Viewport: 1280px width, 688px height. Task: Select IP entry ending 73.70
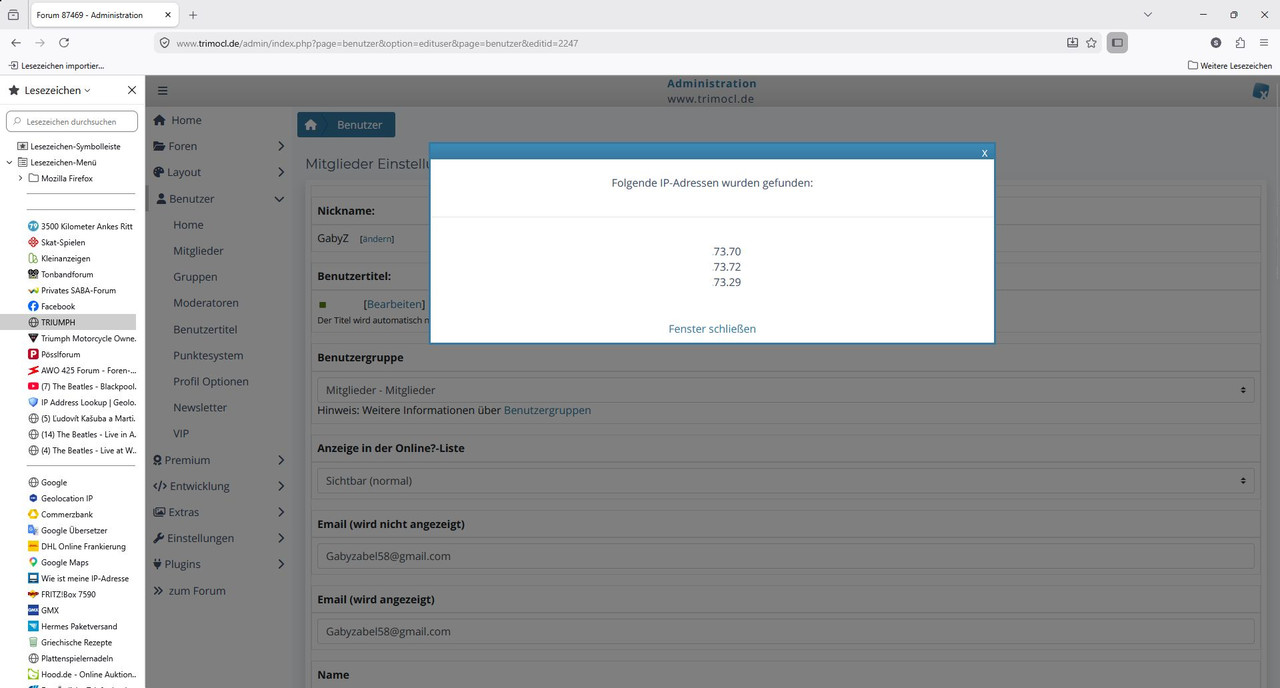coord(727,252)
